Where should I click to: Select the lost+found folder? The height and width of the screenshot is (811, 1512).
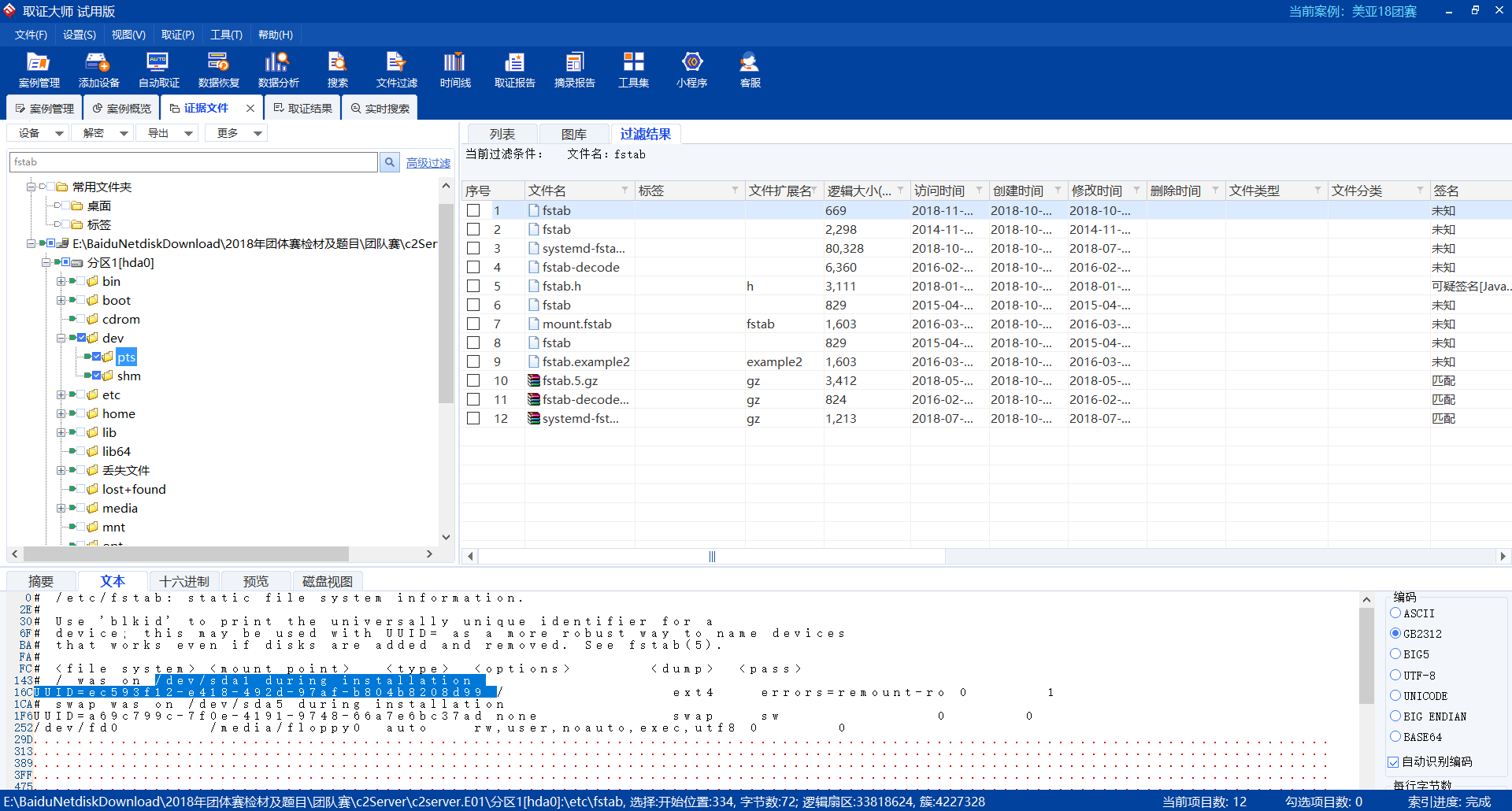[x=134, y=489]
